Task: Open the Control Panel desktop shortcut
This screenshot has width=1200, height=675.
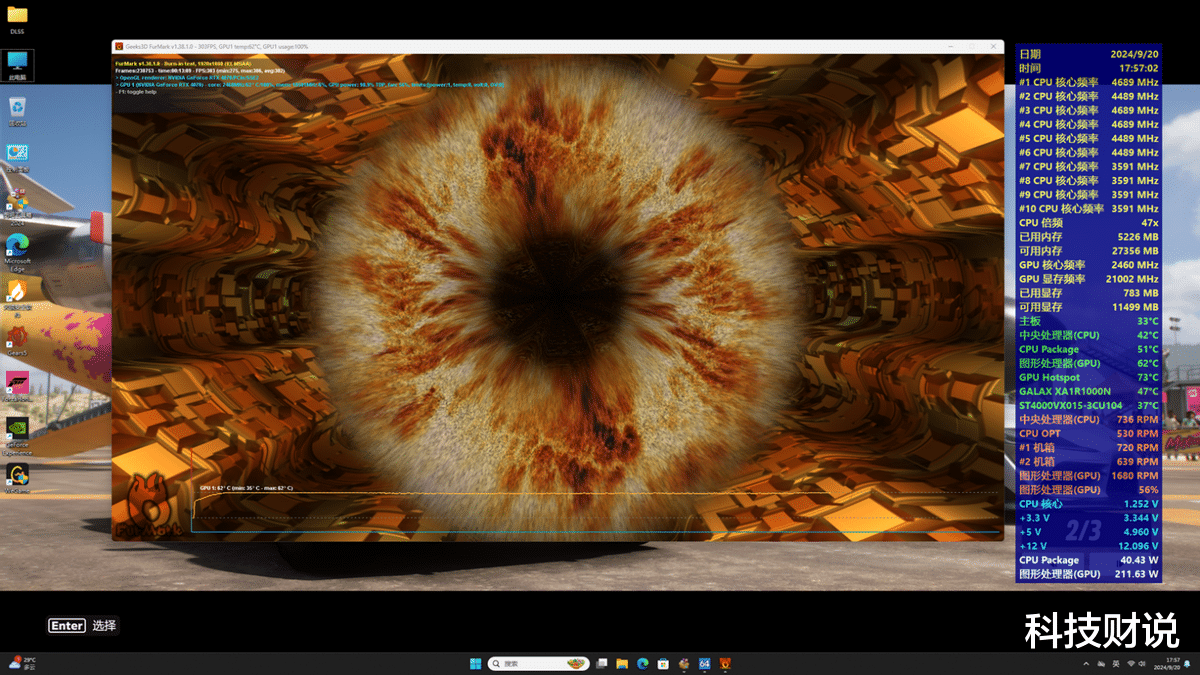Action: point(17,157)
